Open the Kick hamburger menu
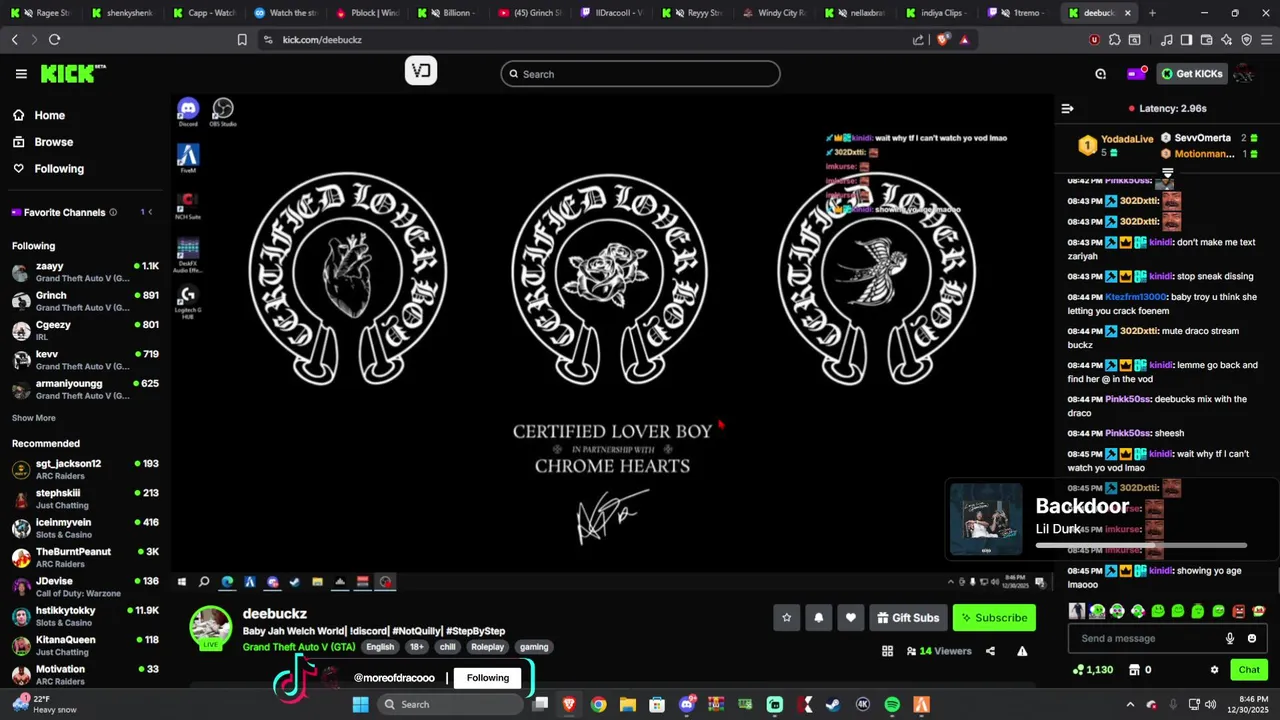Viewport: 1280px width, 720px height. pos(21,74)
